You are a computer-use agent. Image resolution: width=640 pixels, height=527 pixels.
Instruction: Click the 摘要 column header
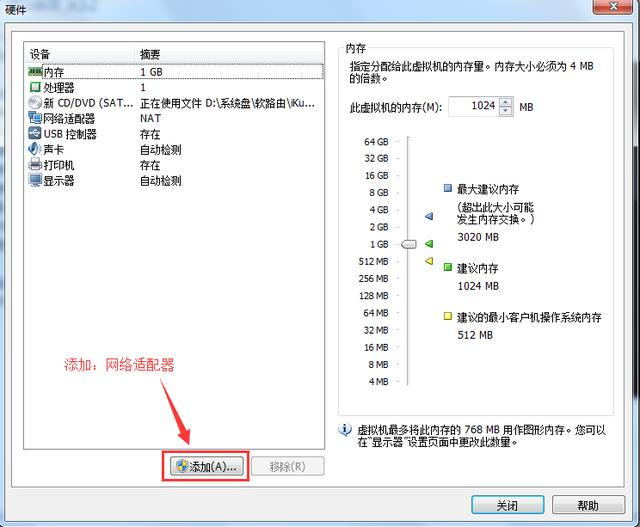230,54
